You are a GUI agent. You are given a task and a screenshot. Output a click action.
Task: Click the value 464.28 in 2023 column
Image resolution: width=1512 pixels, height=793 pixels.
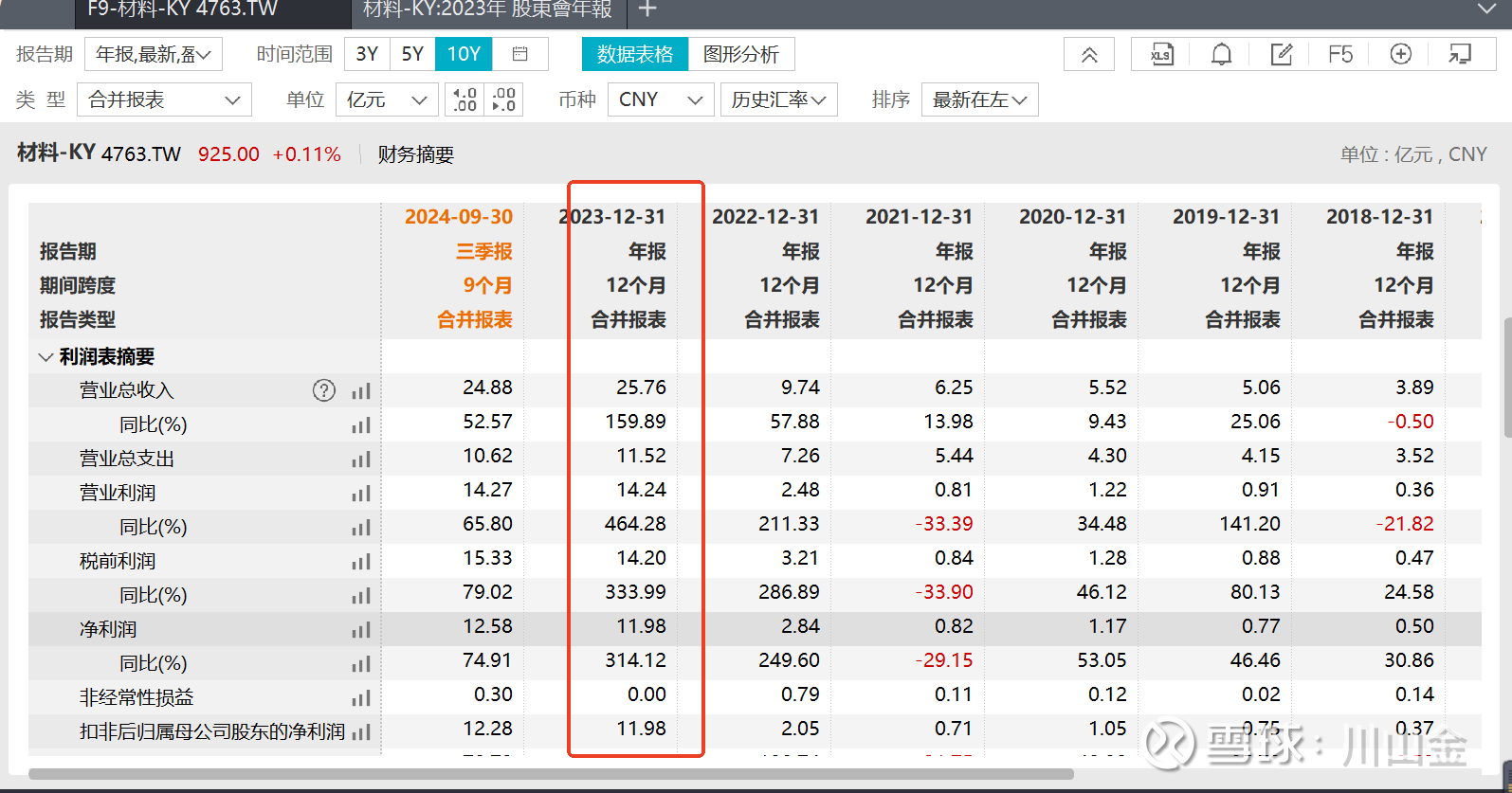point(636,524)
